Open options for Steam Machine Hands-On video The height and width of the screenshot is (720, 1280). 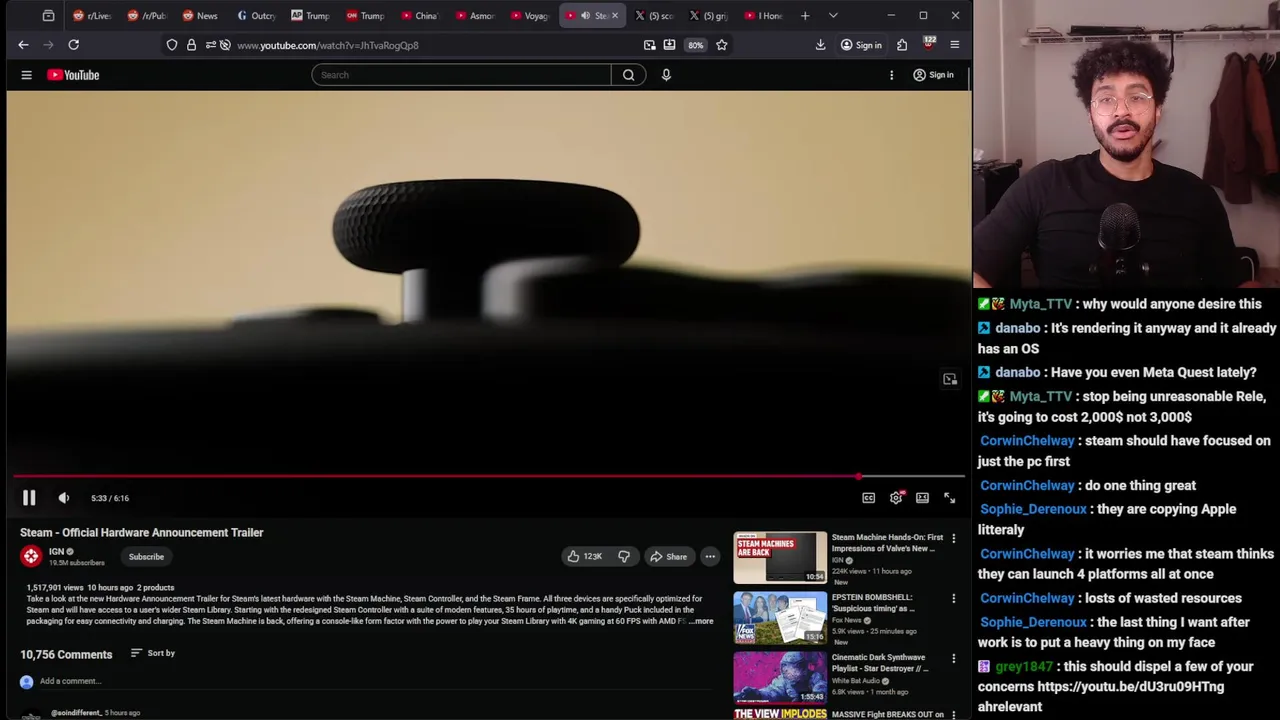[x=953, y=539]
